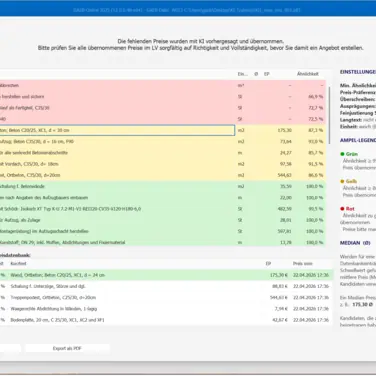Click the 544,63 price cell in the upper table

click(285, 175)
